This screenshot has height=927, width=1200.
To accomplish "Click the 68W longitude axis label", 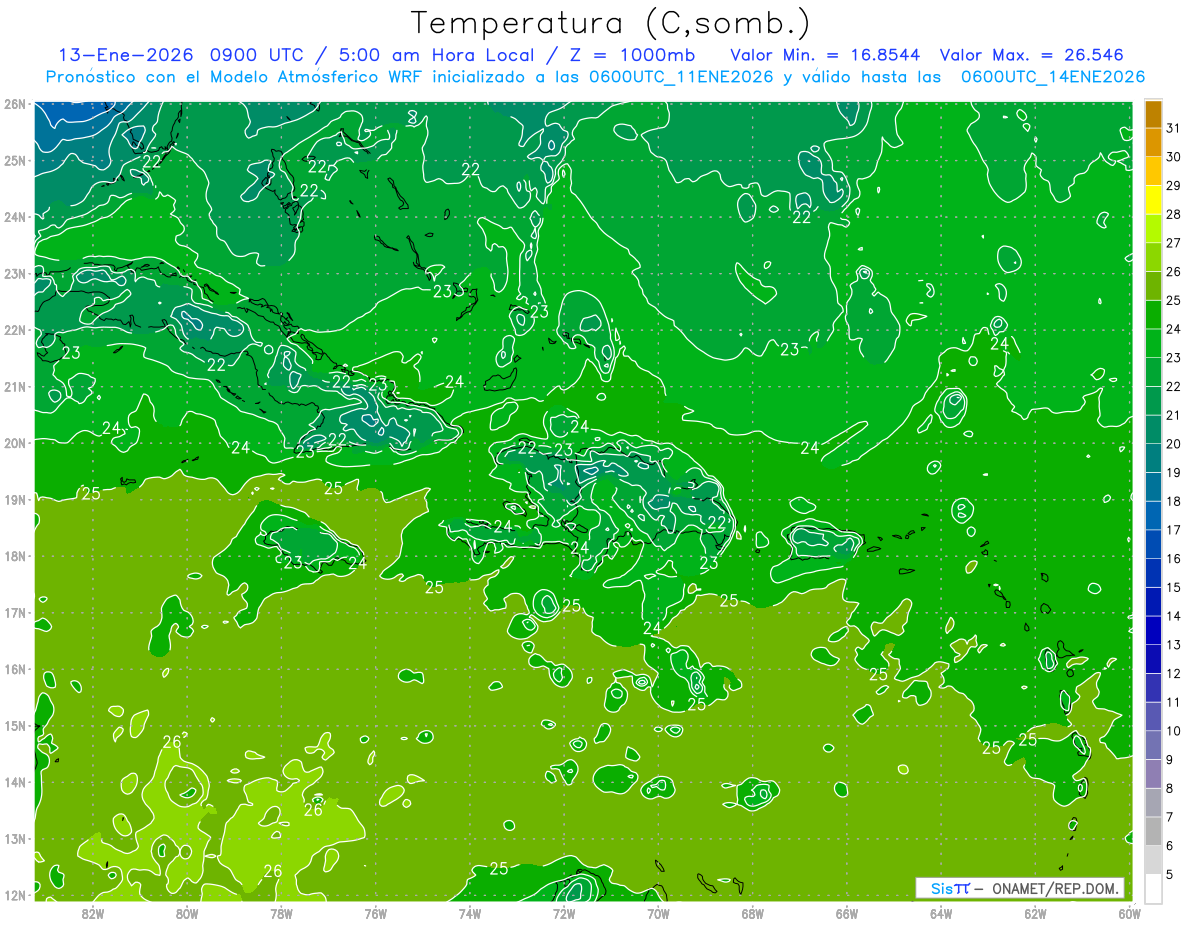I will (752, 912).
